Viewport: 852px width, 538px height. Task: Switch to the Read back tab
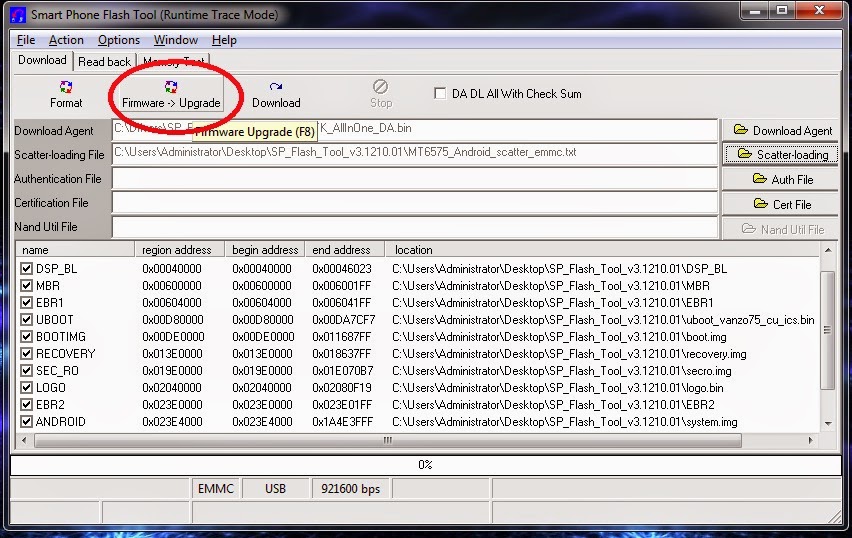[104, 62]
